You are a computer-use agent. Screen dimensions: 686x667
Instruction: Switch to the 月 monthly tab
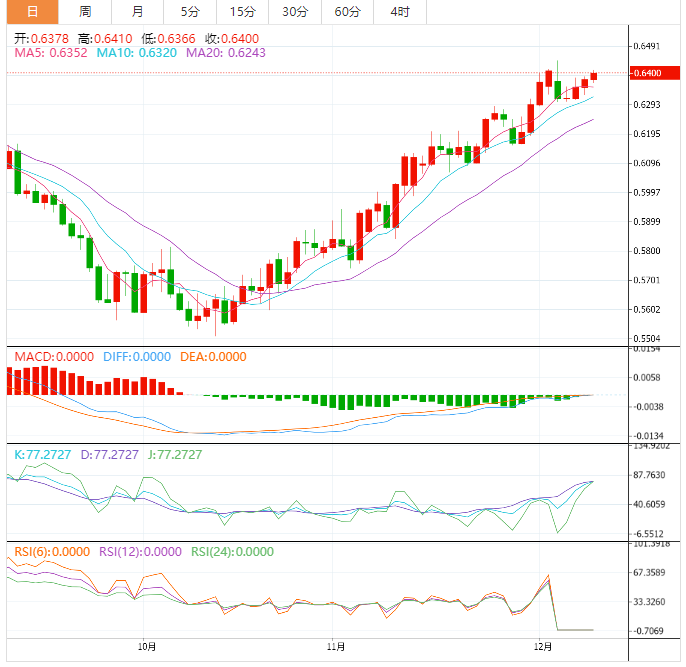(x=137, y=11)
